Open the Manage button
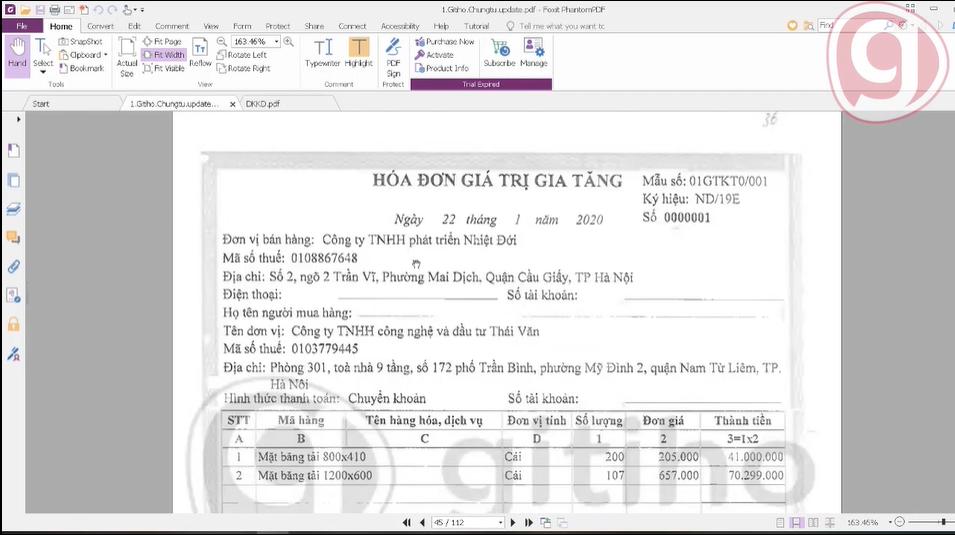Image resolution: width=955 pixels, height=535 pixels. 534,52
